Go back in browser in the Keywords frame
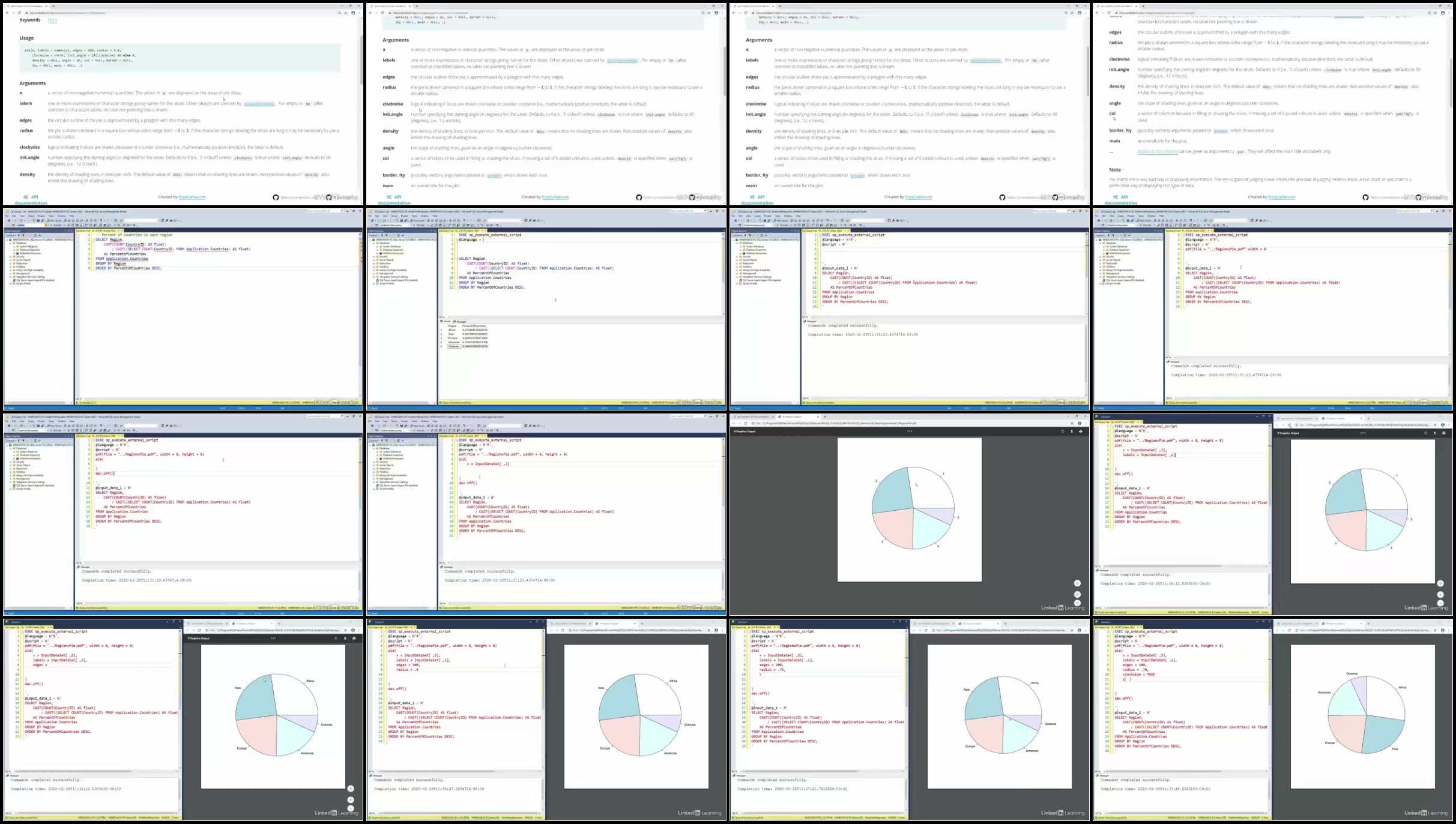Viewport: 1456px width, 824px height. coord(7,13)
